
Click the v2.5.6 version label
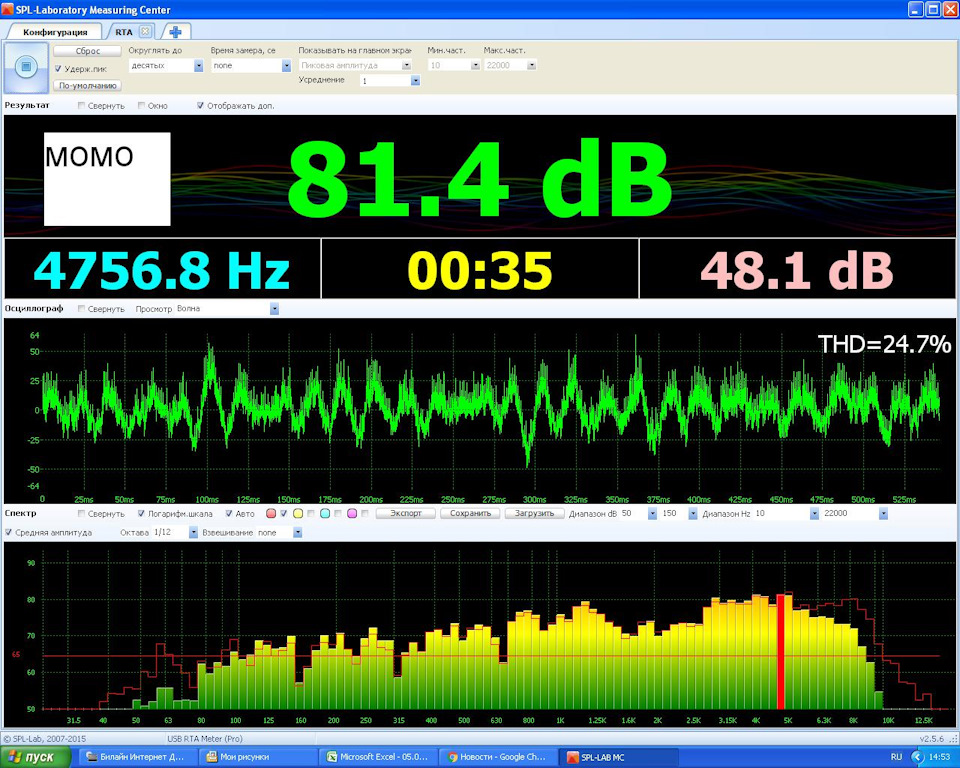[x=932, y=739]
